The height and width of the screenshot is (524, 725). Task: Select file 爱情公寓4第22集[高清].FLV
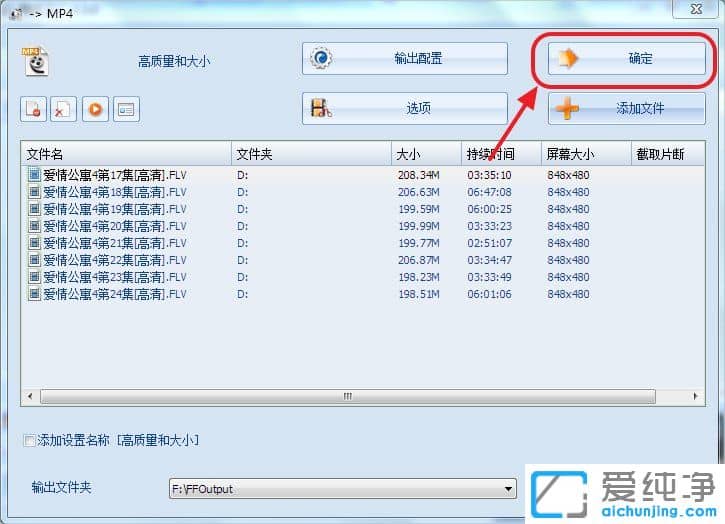coord(115,260)
